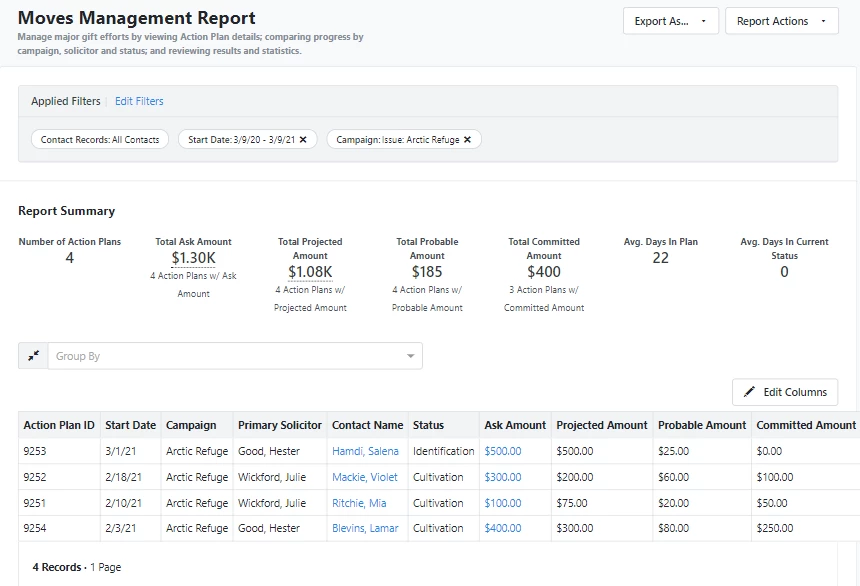Click the $100.00 ask amount for Mia Ritchie

tap(505, 502)
